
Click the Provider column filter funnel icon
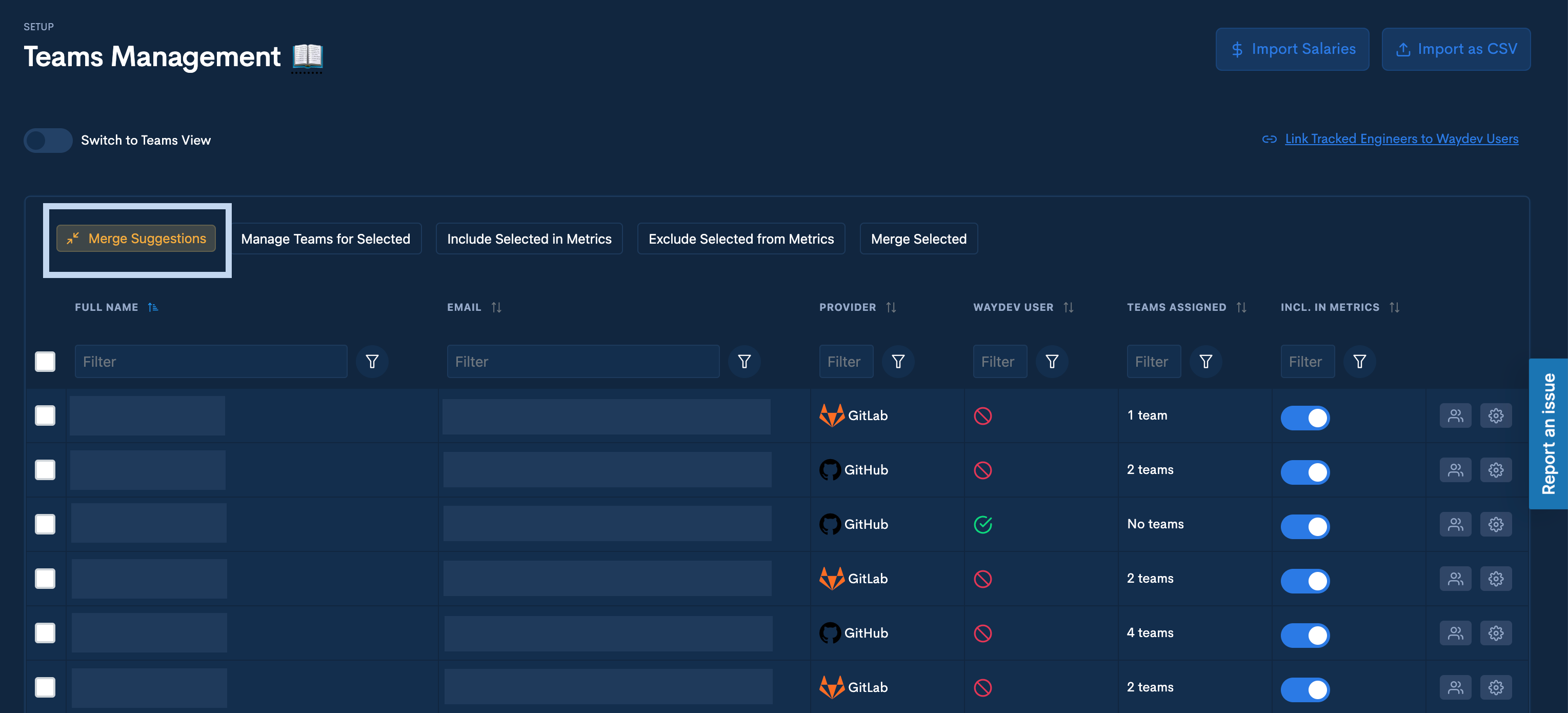[897, 362]
